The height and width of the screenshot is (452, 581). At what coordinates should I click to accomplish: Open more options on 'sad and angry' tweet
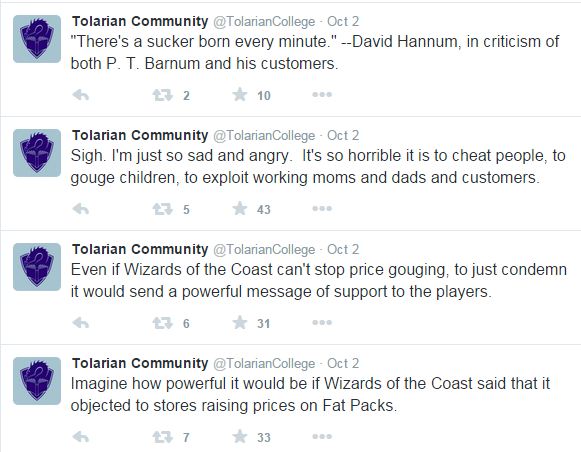[322, 209]
